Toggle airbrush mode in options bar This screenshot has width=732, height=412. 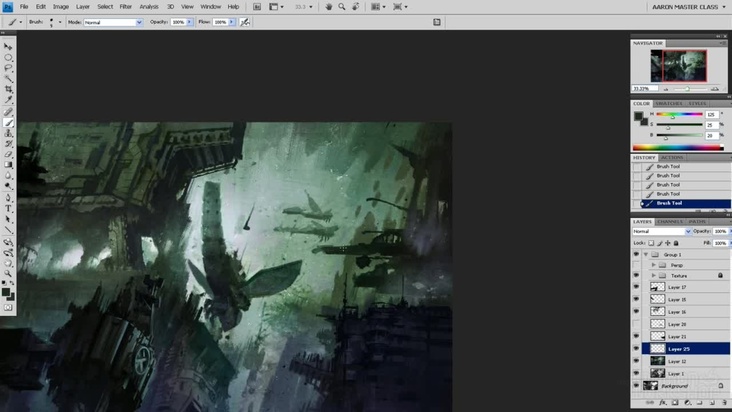245,22
